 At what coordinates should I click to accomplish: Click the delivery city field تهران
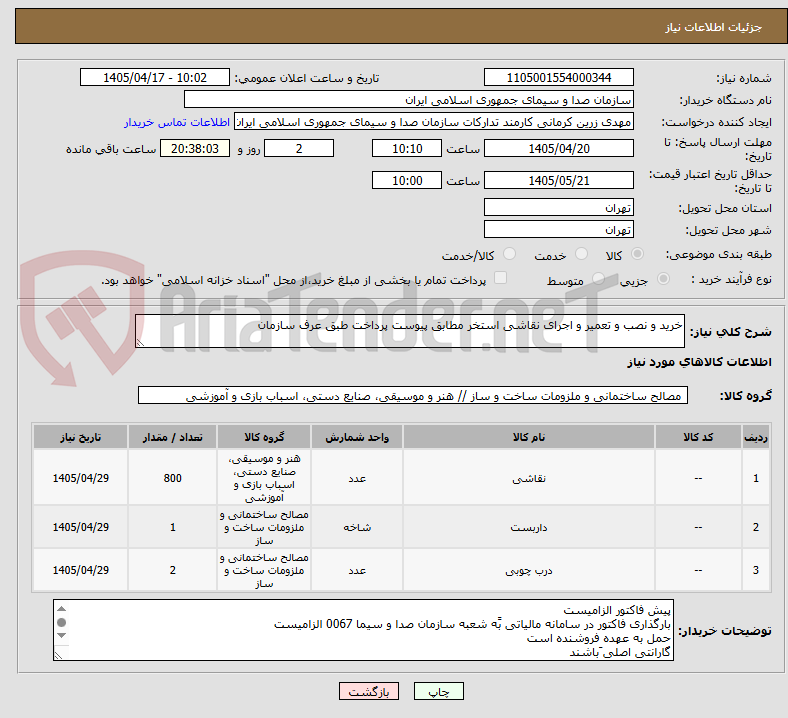pyautogui.click(x=558, y=229)
